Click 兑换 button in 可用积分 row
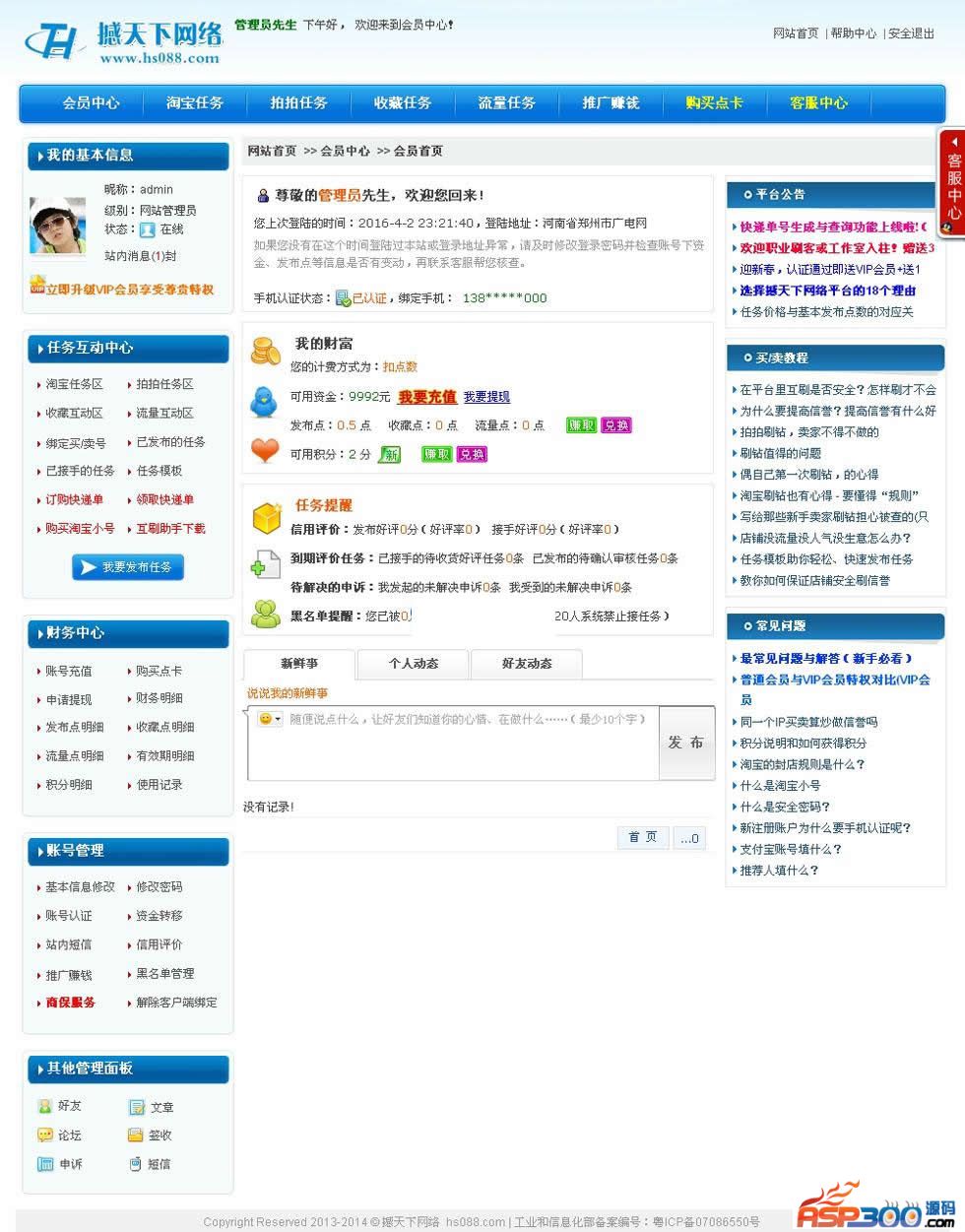Image resolution: width=965 pixels, height=1232 pixels. (472, 454)
